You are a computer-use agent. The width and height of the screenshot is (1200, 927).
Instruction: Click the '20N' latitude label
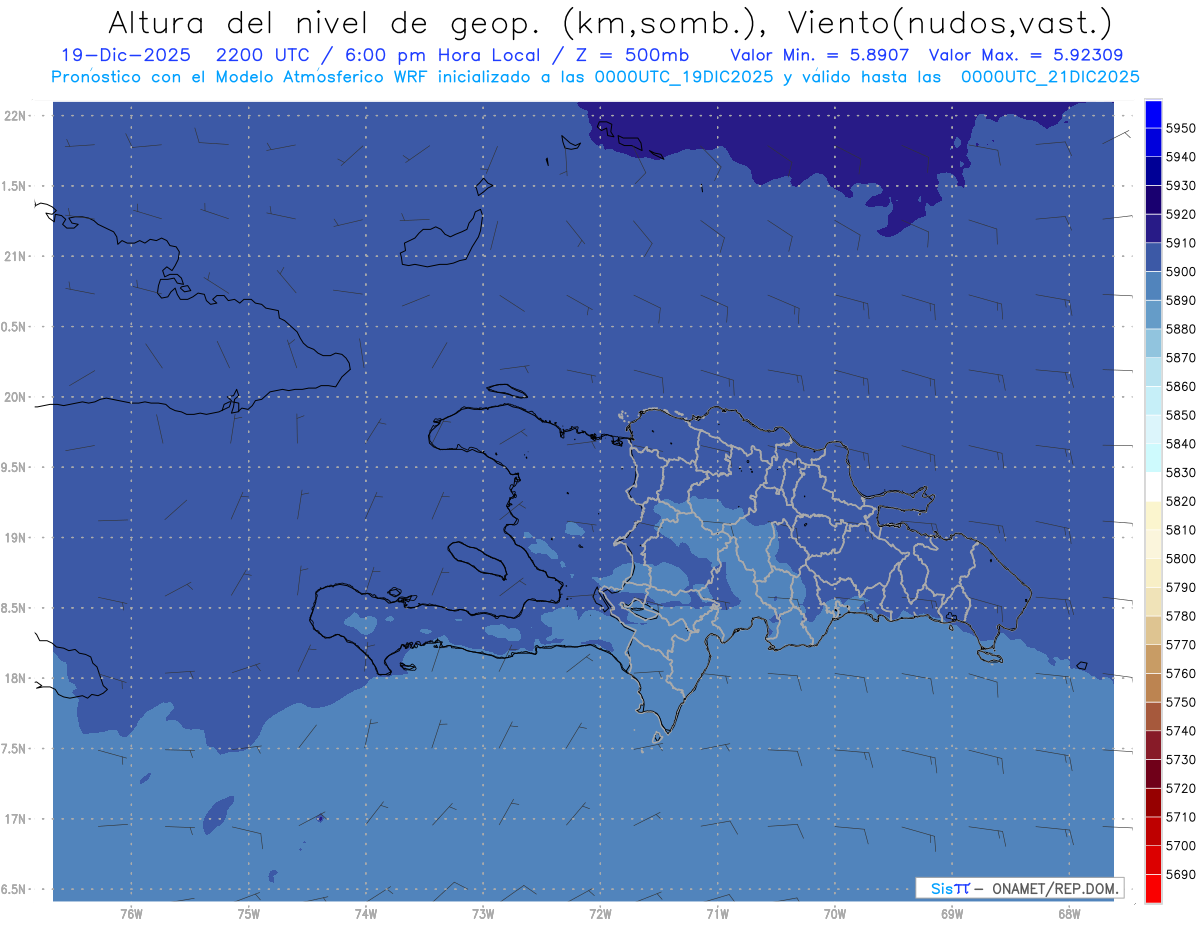pyautogui.click(x=15, y=397)
